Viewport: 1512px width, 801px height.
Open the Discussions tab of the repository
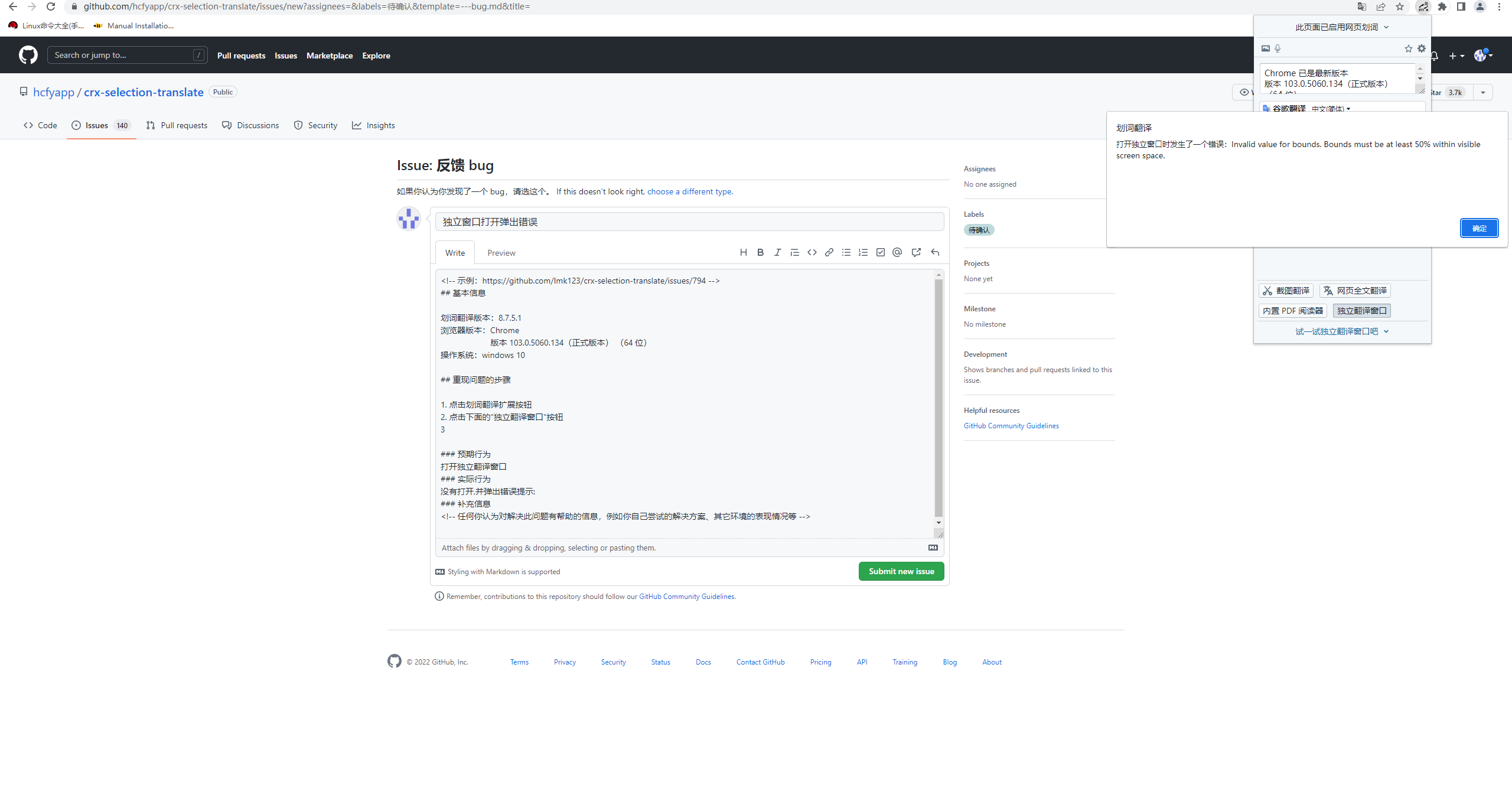pyautogui.click(x=250, y=125)
